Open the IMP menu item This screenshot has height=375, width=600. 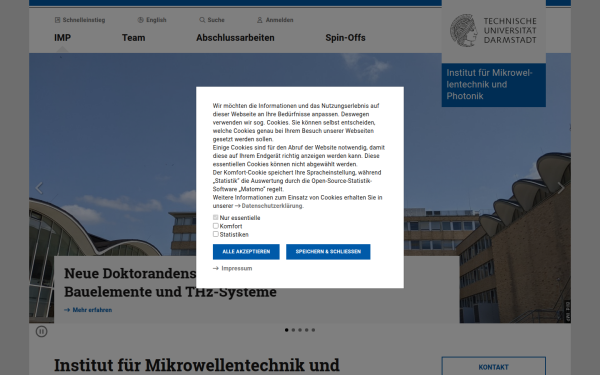[x=62, y=38]
